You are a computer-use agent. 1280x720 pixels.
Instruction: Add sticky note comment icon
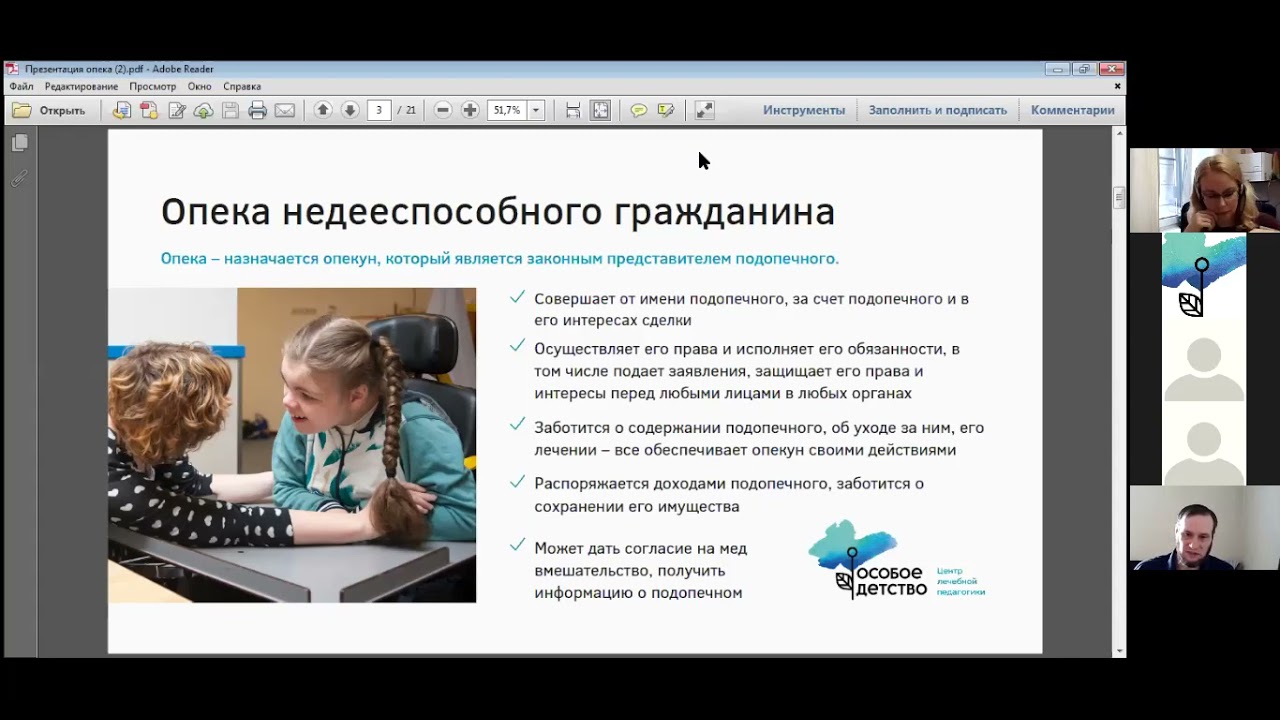pos(638,110)
